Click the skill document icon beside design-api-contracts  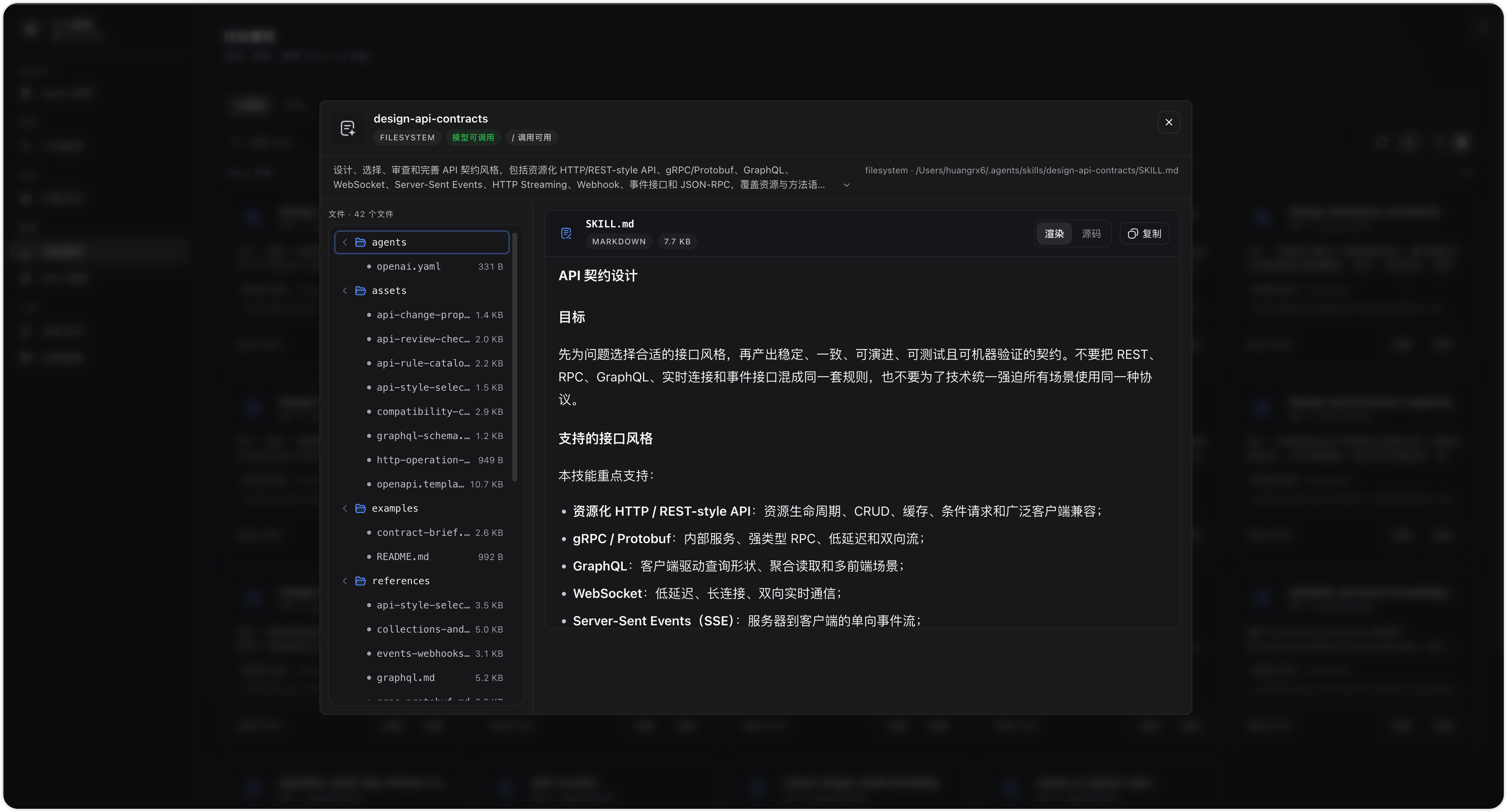tap(348, 128)
